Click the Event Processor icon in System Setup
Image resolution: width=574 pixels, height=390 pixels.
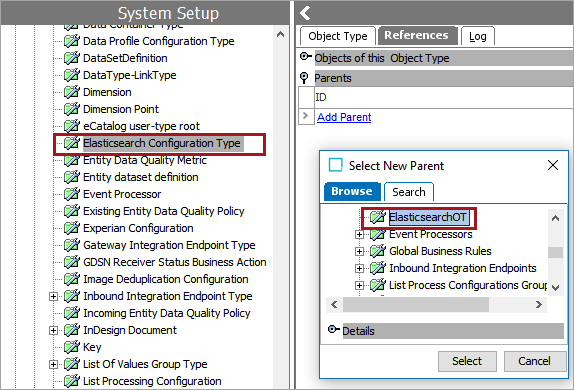[71, 194]
